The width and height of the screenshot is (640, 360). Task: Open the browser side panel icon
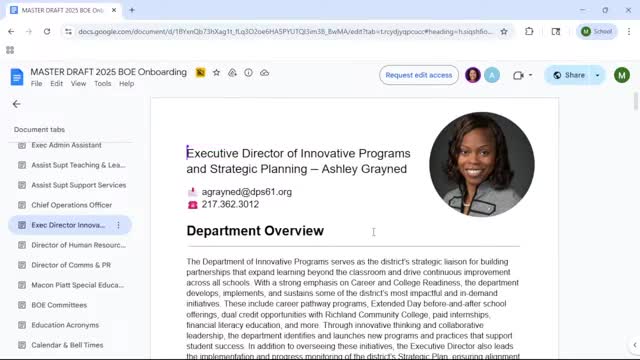(556, 31)
